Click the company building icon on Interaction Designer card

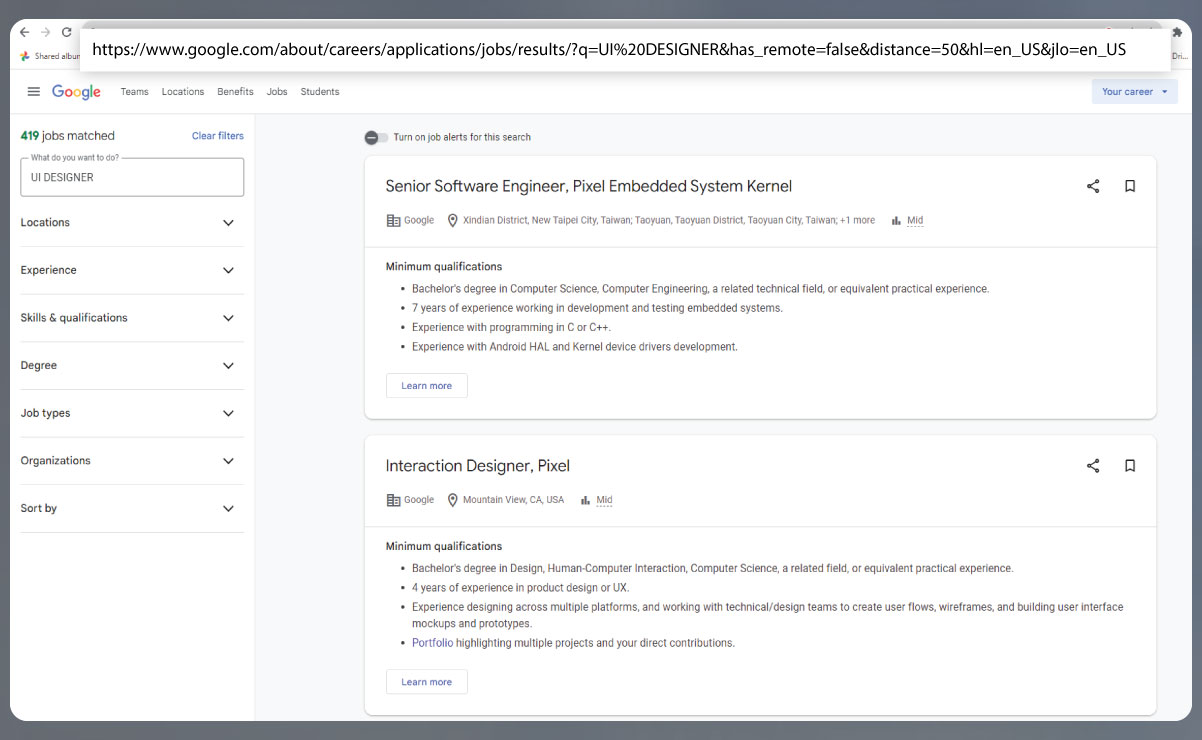(x=393, y=500)
